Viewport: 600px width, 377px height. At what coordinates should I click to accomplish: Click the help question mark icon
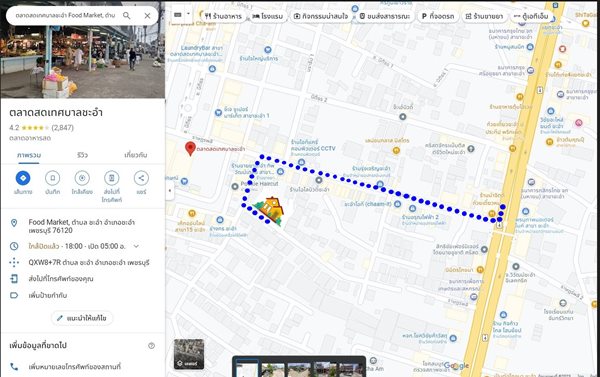[152, 346]
